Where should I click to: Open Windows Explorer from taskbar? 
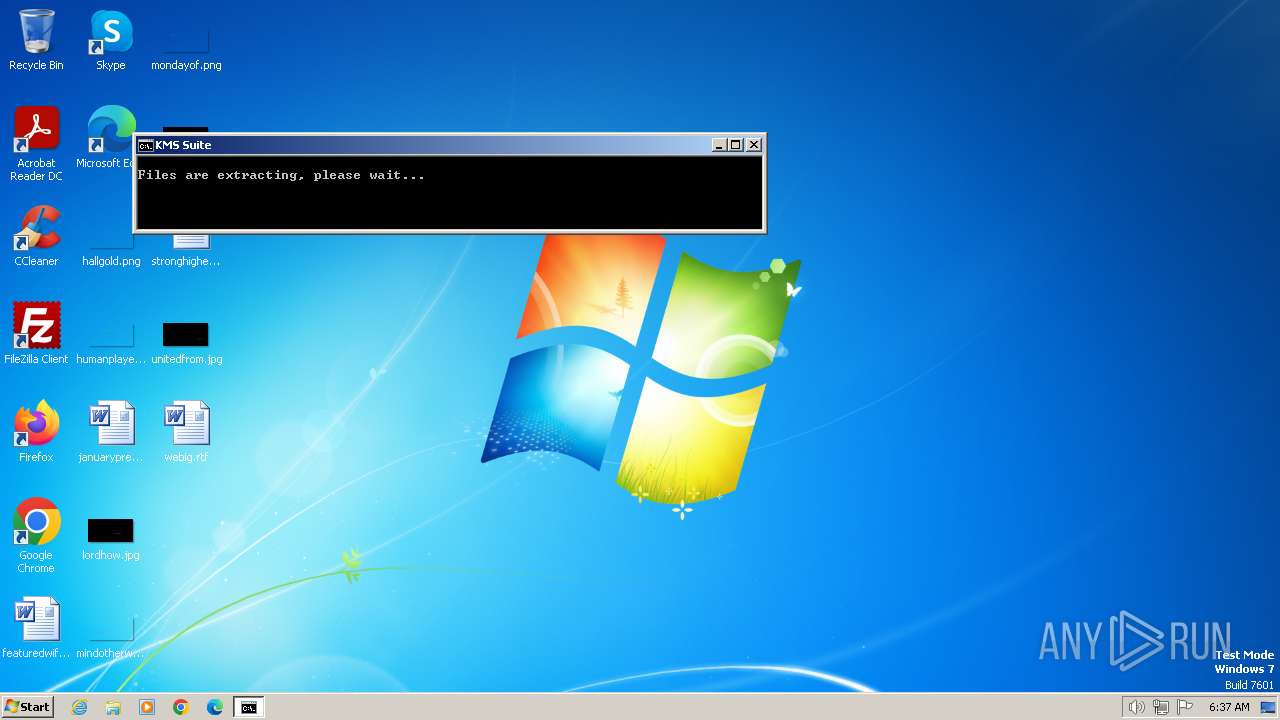coord(113,707)
